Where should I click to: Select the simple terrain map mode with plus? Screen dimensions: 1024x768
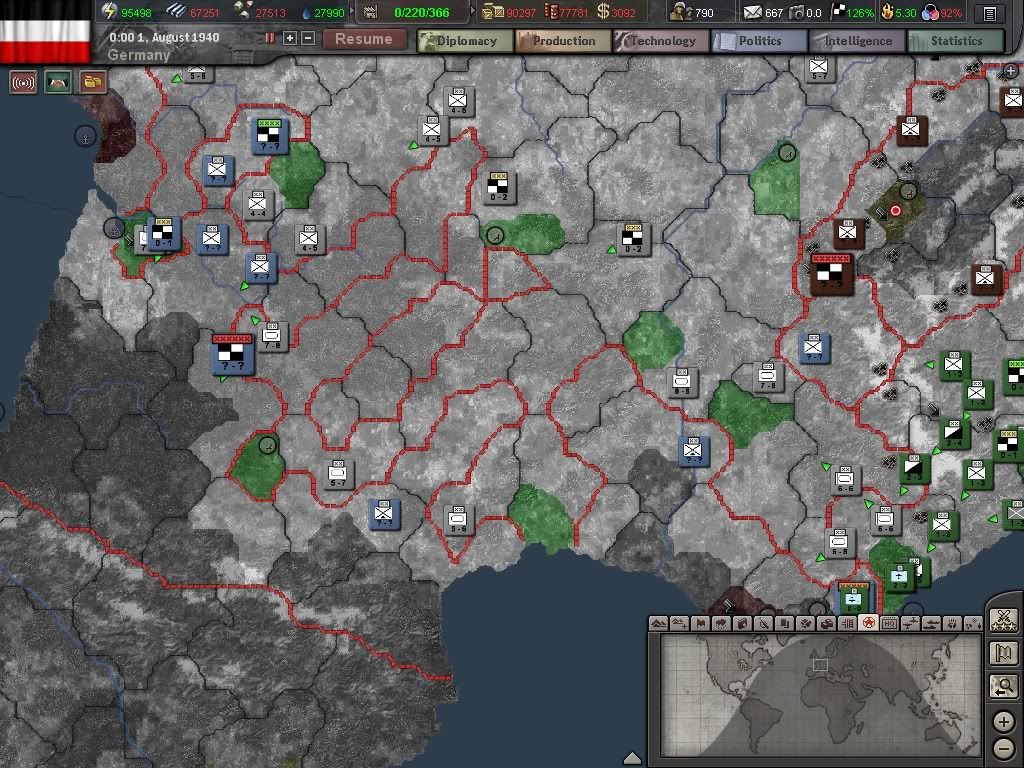(x=679, y=624)
